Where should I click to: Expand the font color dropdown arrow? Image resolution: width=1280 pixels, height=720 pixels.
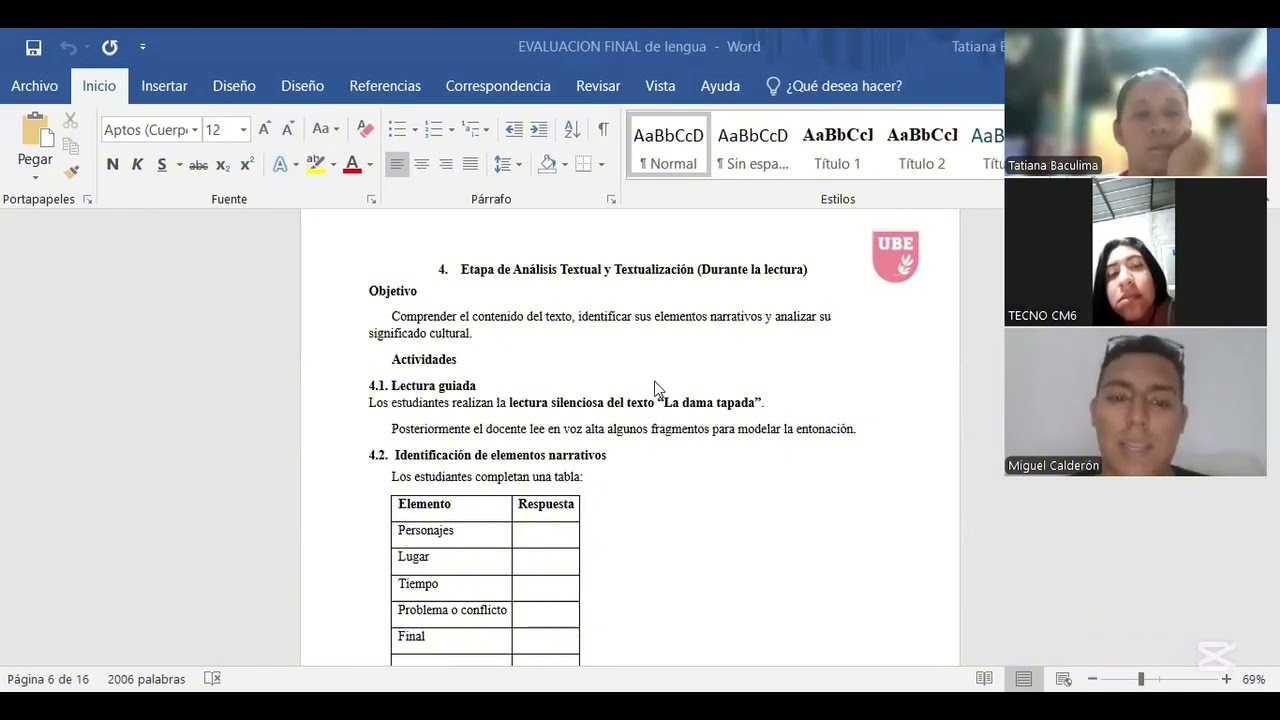click(370, 165)
